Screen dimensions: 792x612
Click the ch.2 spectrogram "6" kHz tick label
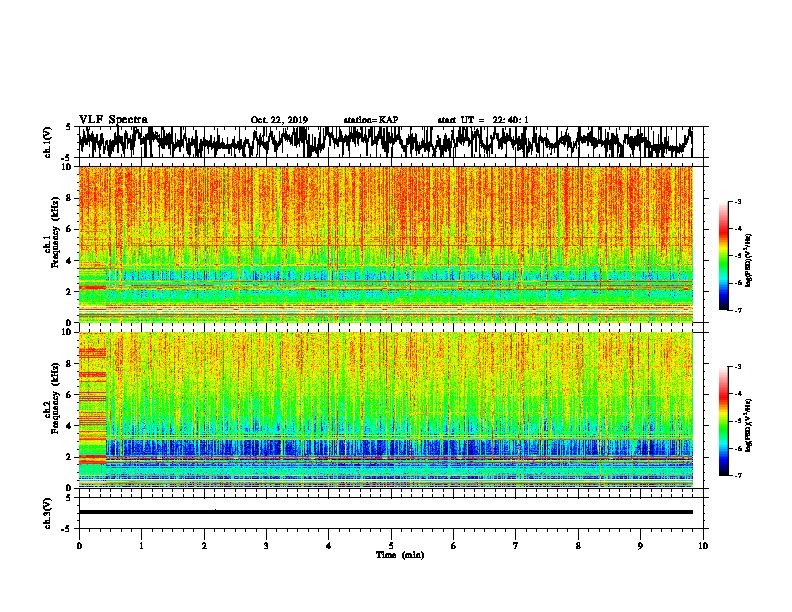pyautogui.click(x=70, y=395)
